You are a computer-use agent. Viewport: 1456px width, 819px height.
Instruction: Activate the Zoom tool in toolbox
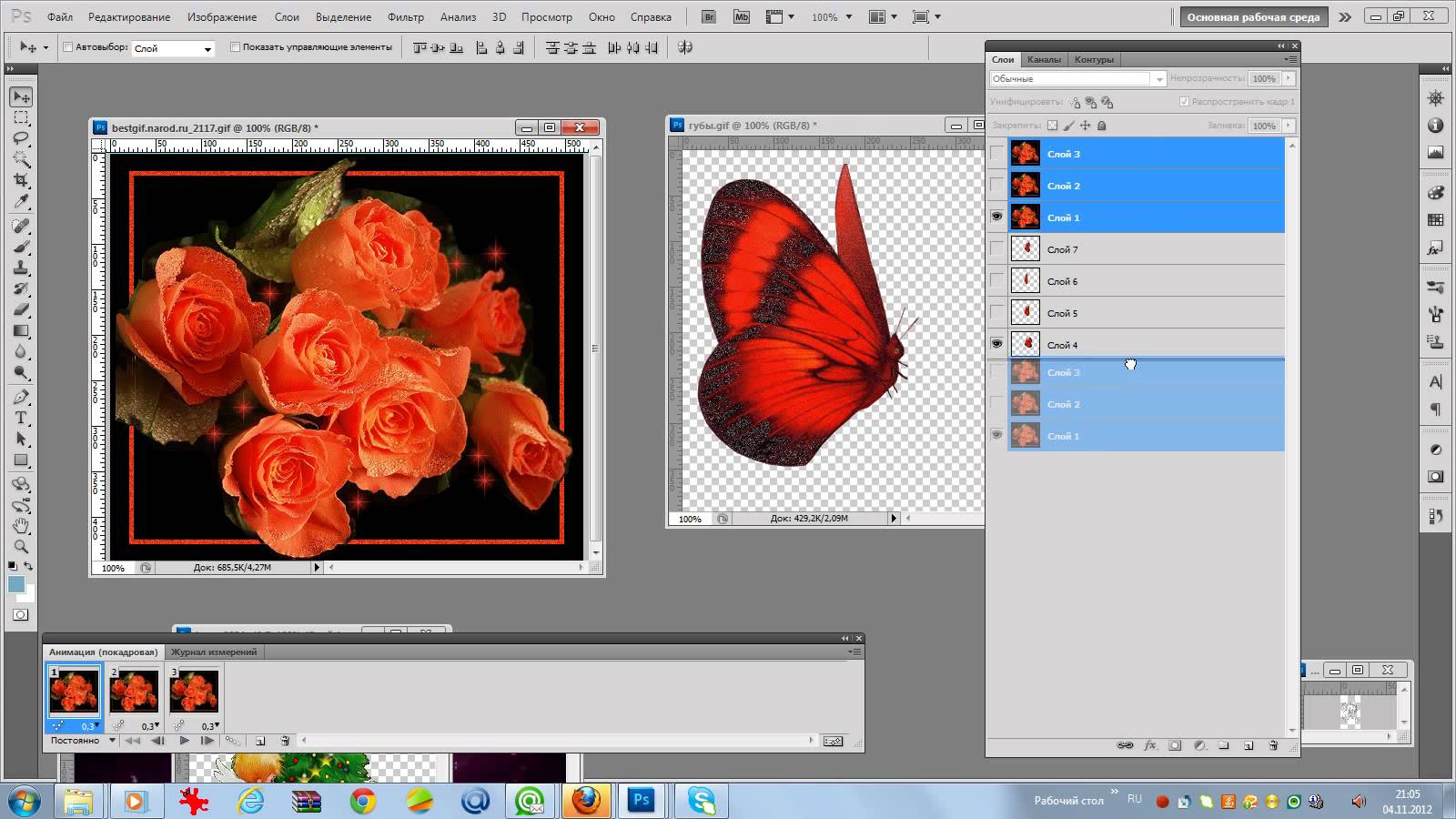tap(21, 547)
